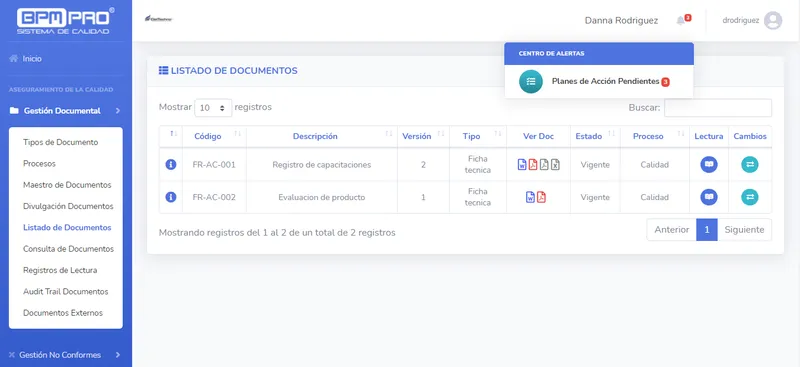Click Lectura book button for FR-AC-001

tap(709, 164)
